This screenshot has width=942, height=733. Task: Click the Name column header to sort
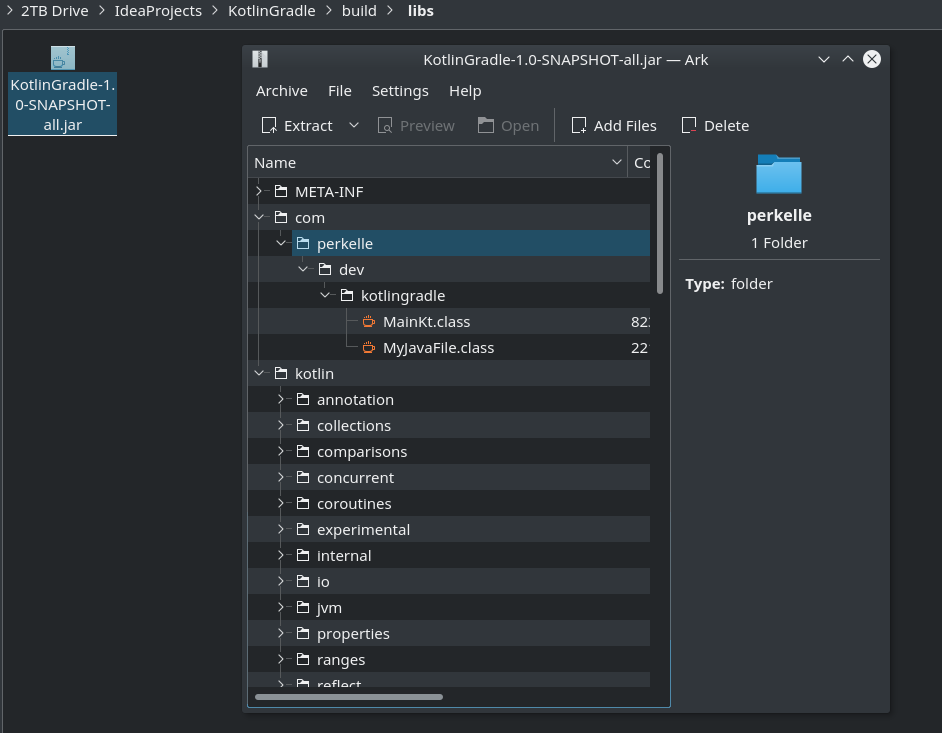270,162
